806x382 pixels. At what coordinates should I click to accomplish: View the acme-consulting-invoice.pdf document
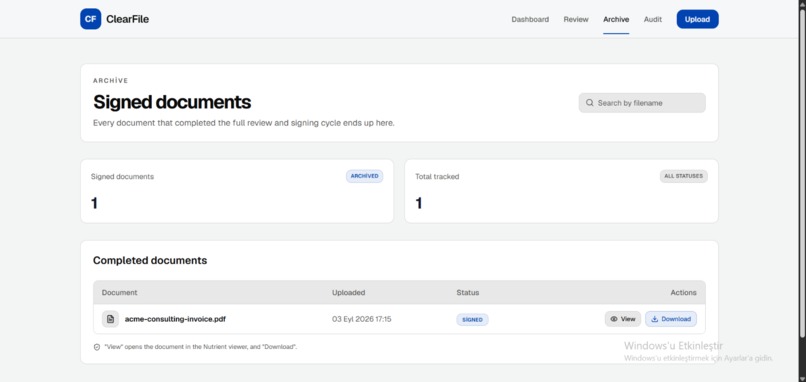click(622, 319)
